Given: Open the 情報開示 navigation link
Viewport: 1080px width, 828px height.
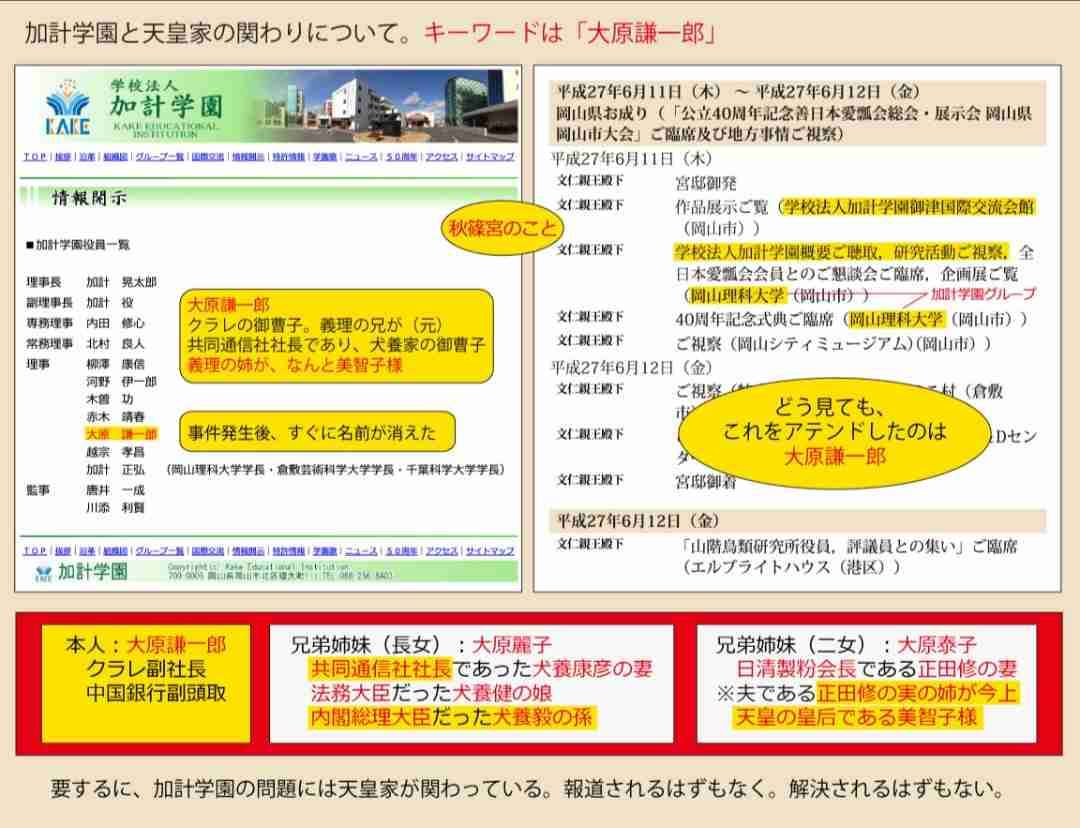Looking at the screenshot, I should 250,157.
